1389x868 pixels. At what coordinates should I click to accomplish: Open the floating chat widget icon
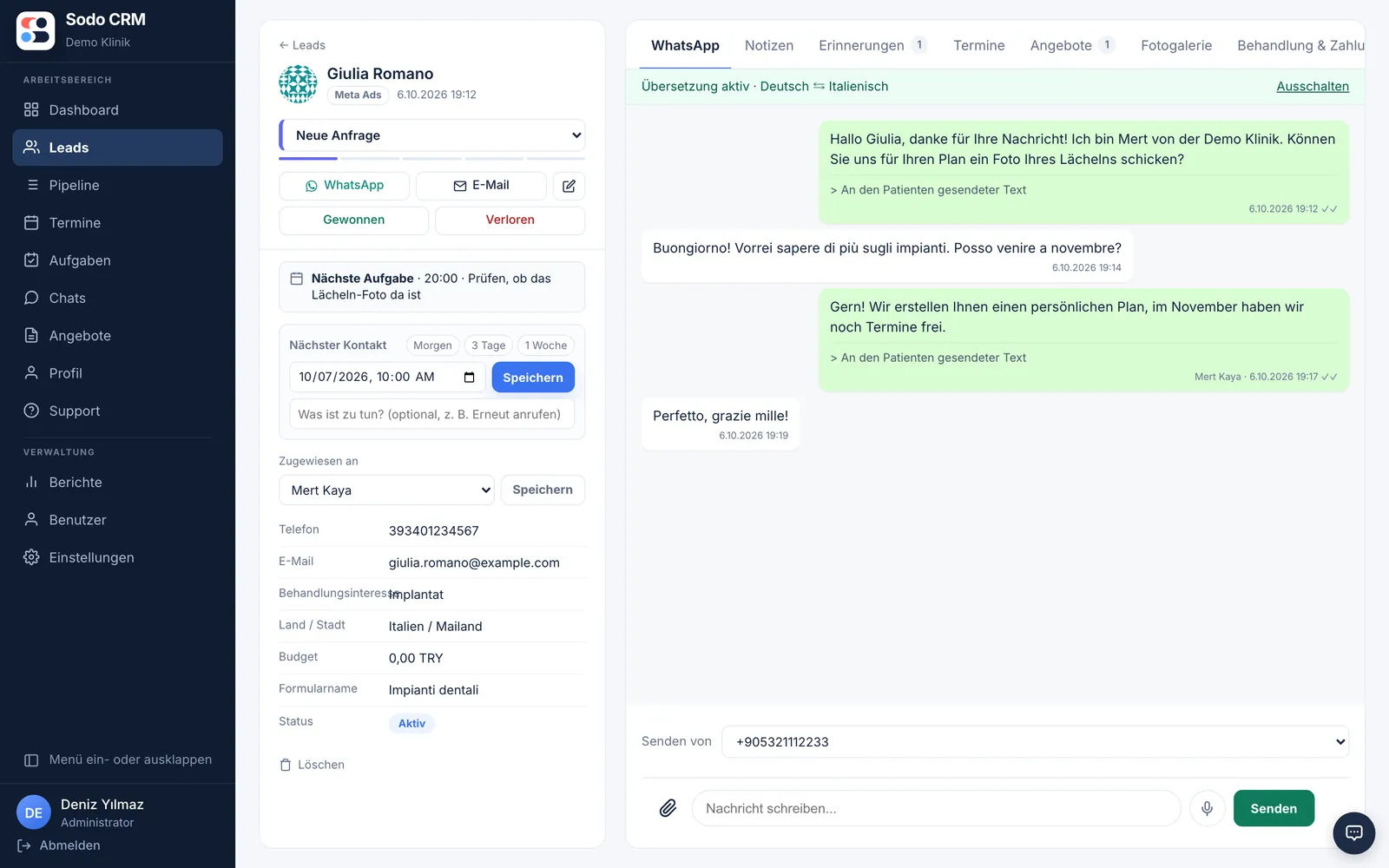click(x=1353, y=832)
